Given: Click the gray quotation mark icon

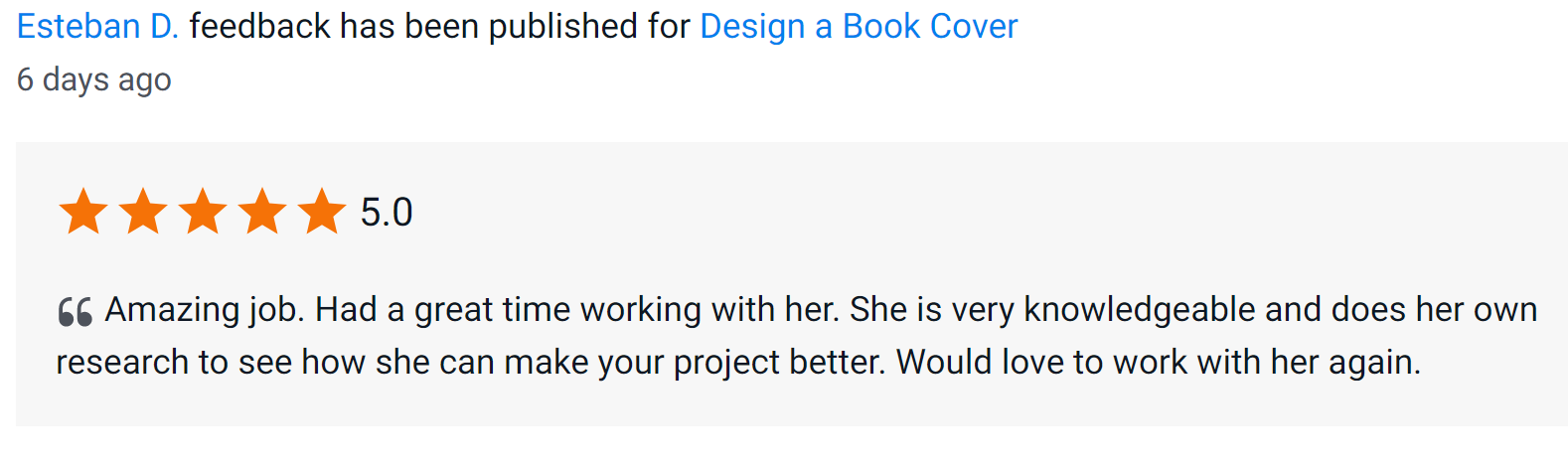Looking at the screenshot, I should click(75, 311).
